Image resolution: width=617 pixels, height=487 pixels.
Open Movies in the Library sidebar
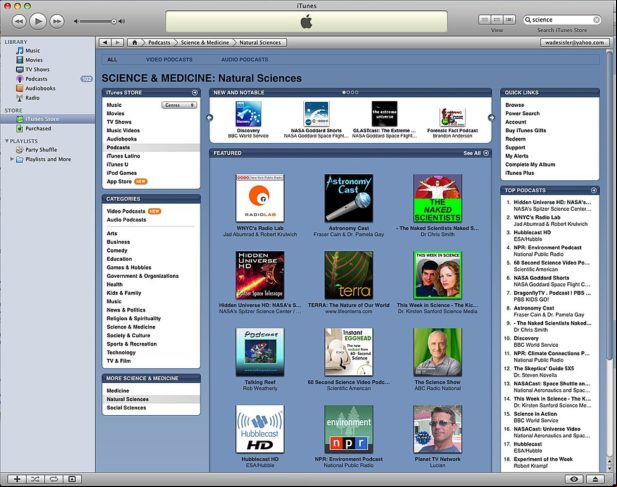(x=33, y=60)
